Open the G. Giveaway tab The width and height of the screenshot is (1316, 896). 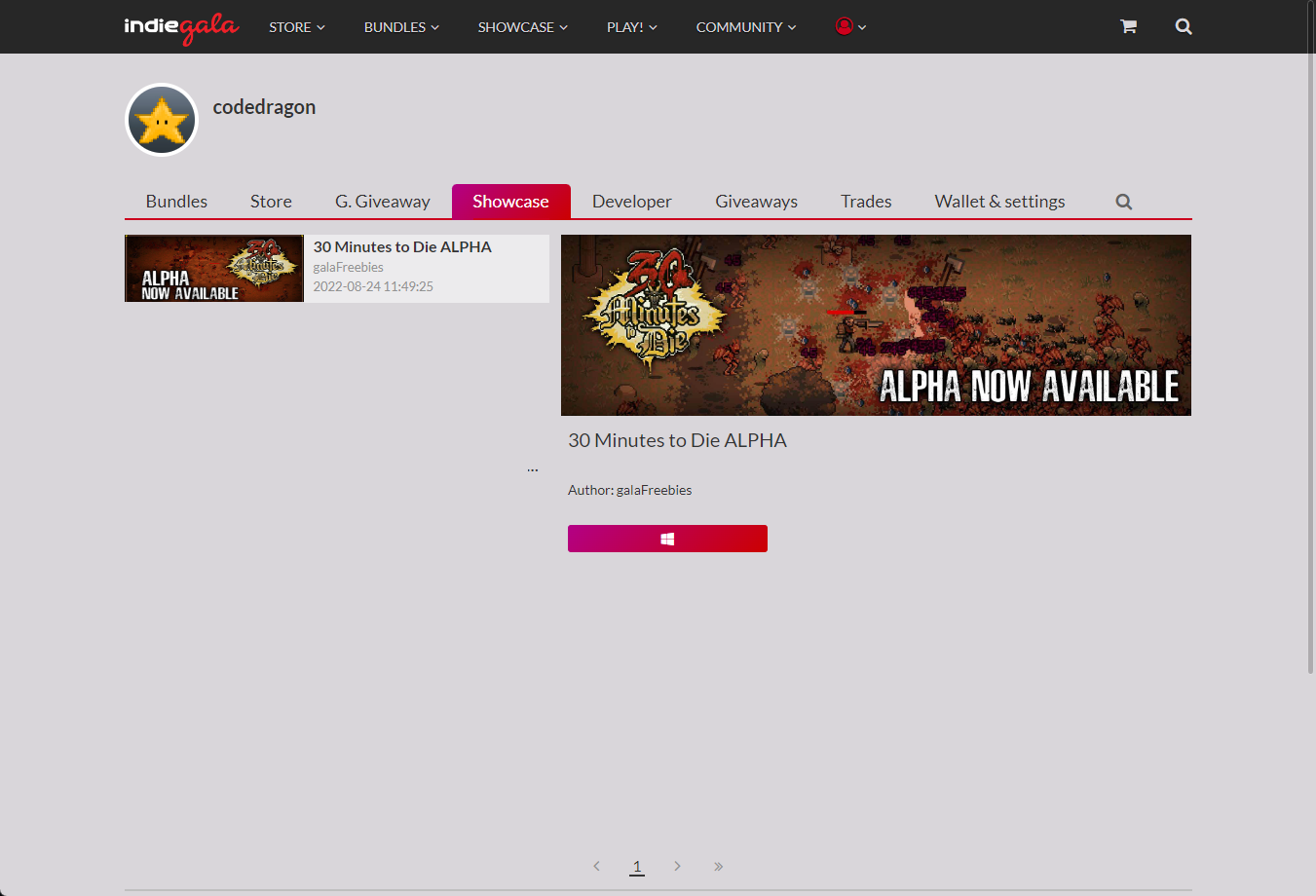pos(383,202)
